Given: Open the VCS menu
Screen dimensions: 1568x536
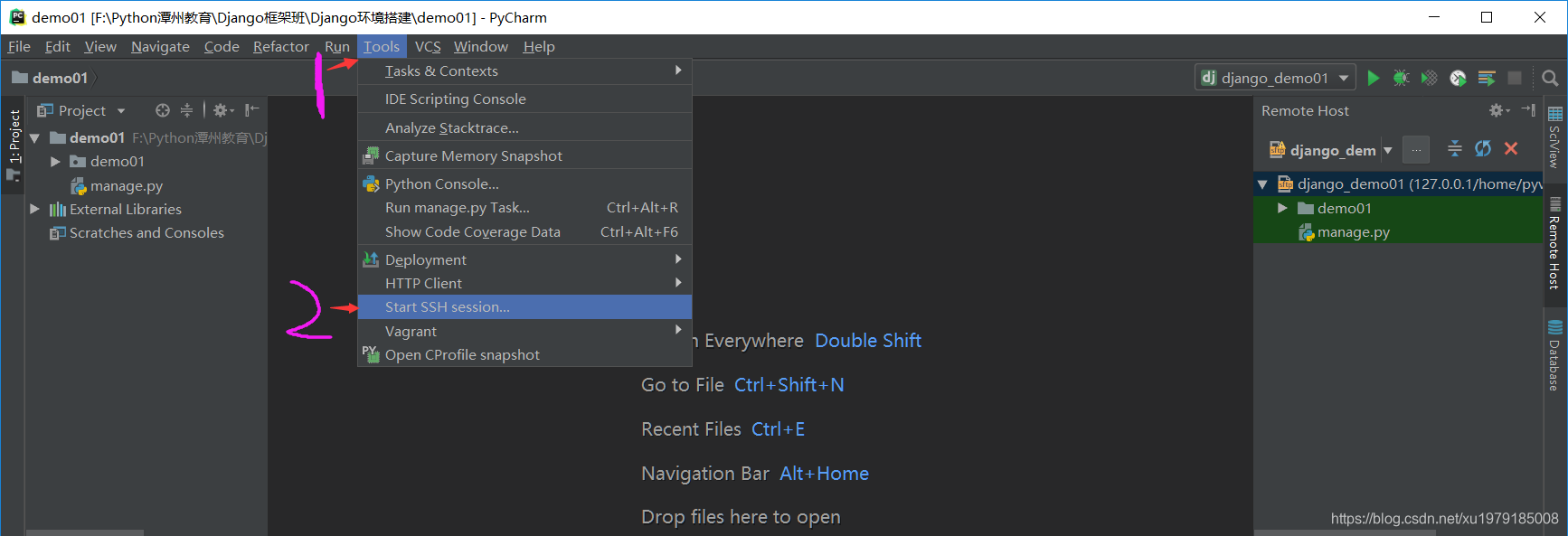Looking at the screenshot, I should point(428,46).
